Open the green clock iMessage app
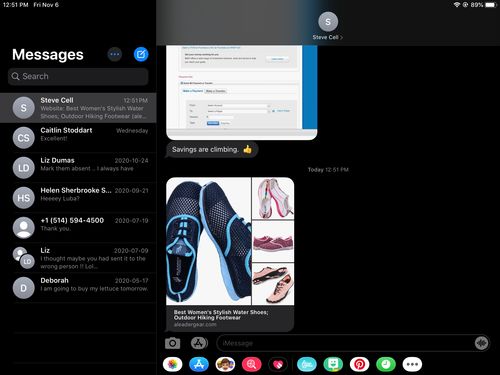This screenshot has height=375, width=500. (x=386, y=364)
